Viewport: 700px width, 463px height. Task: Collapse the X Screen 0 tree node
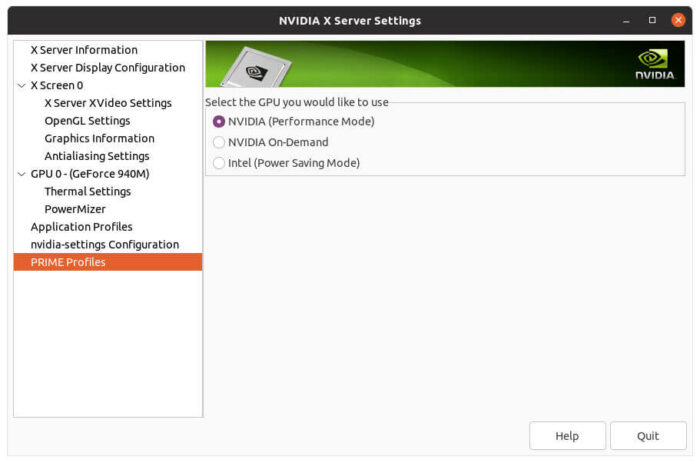pyautogui.click(x=21, y=85)
